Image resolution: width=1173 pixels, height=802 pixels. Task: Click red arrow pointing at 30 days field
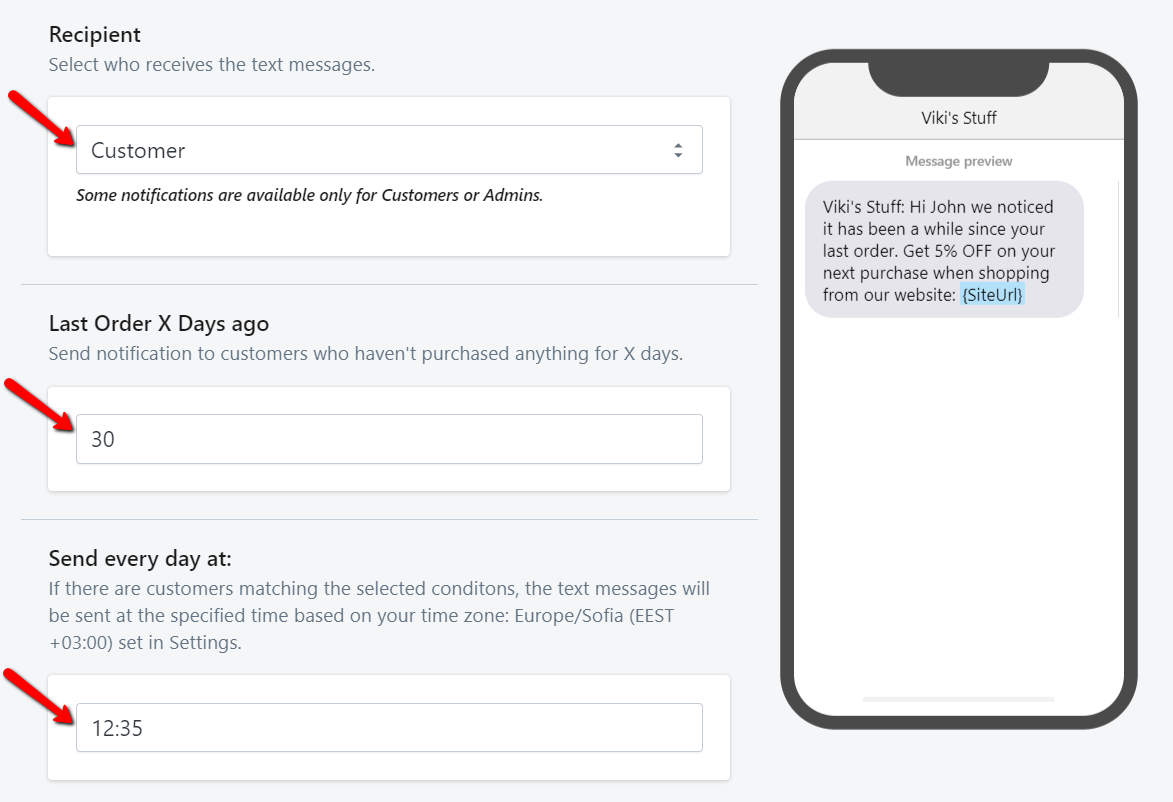pos(42,405)
